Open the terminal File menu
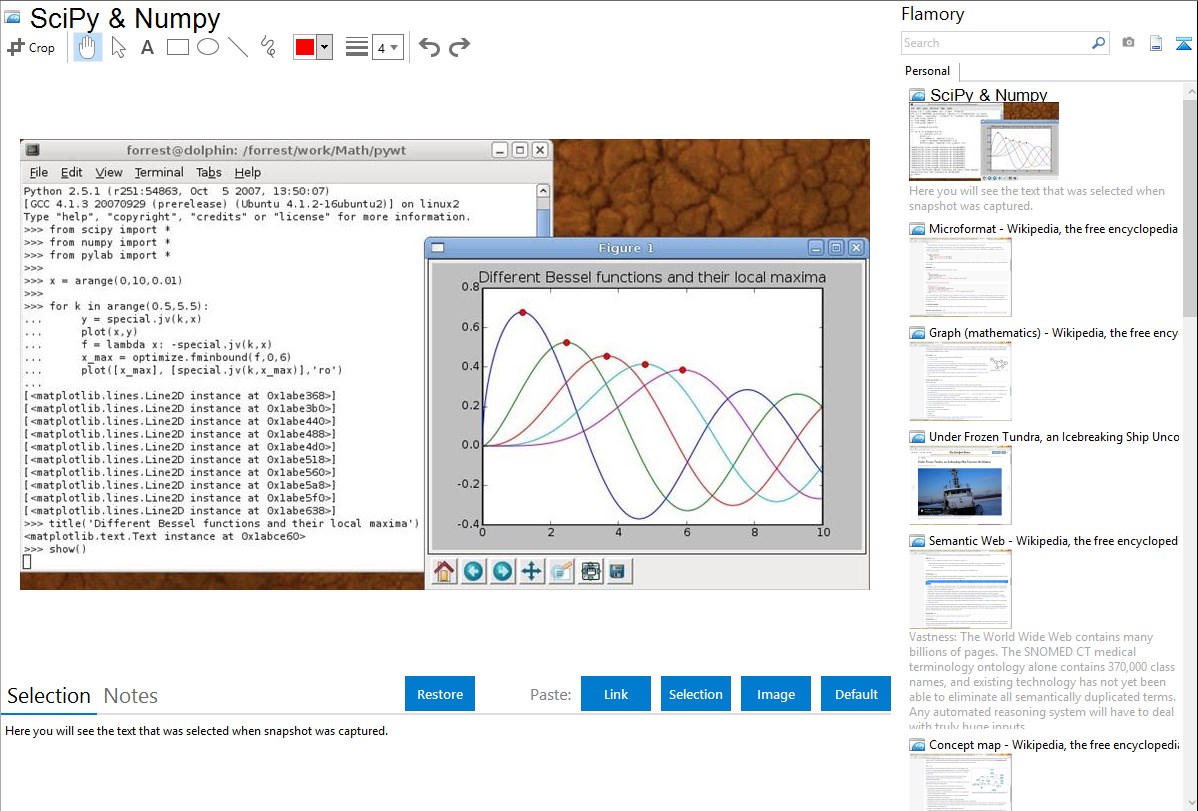This screenshot has height=811, width=1198. click(x=38, y=172)
